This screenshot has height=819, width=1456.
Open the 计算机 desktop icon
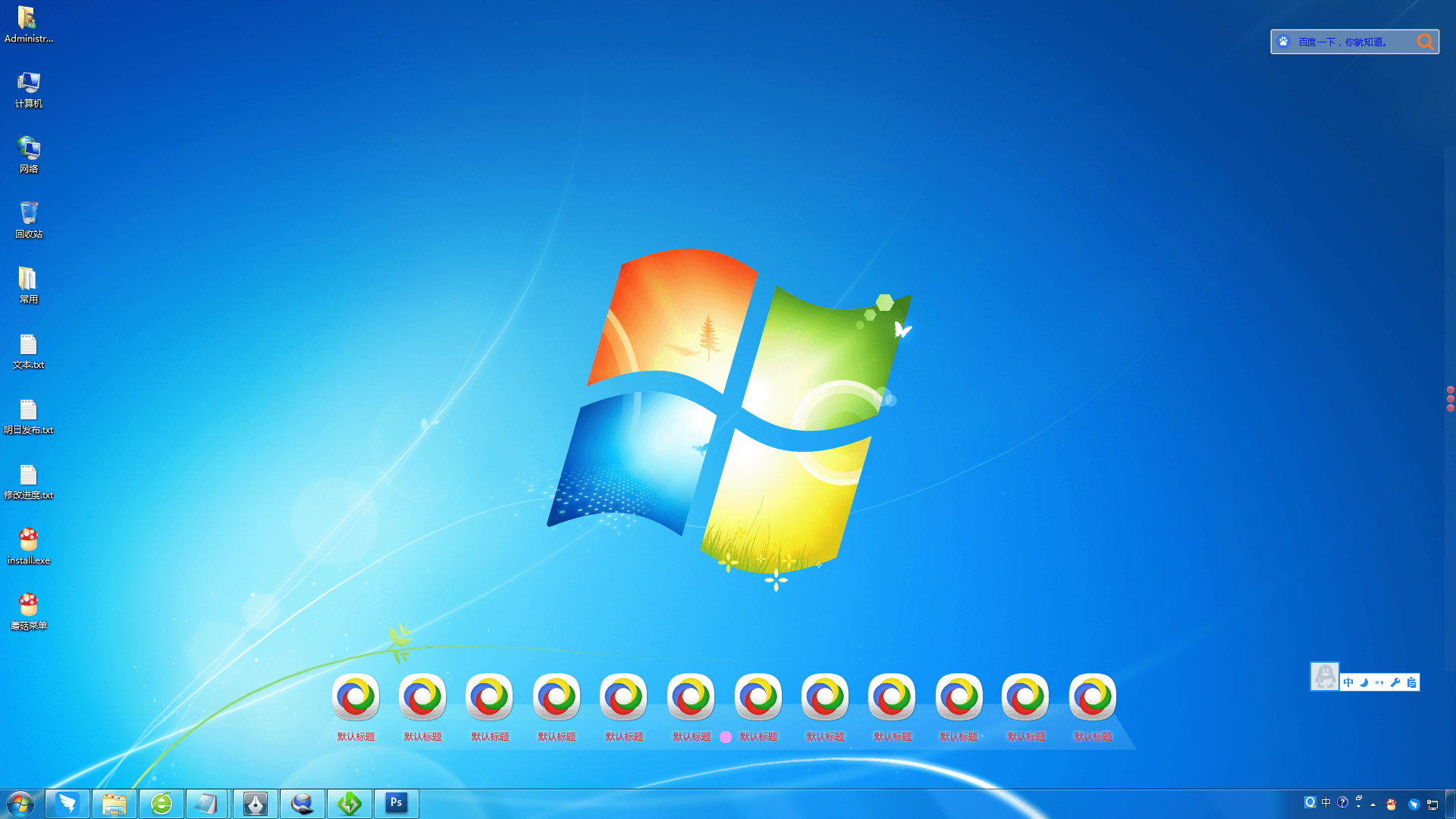[28, 90]
